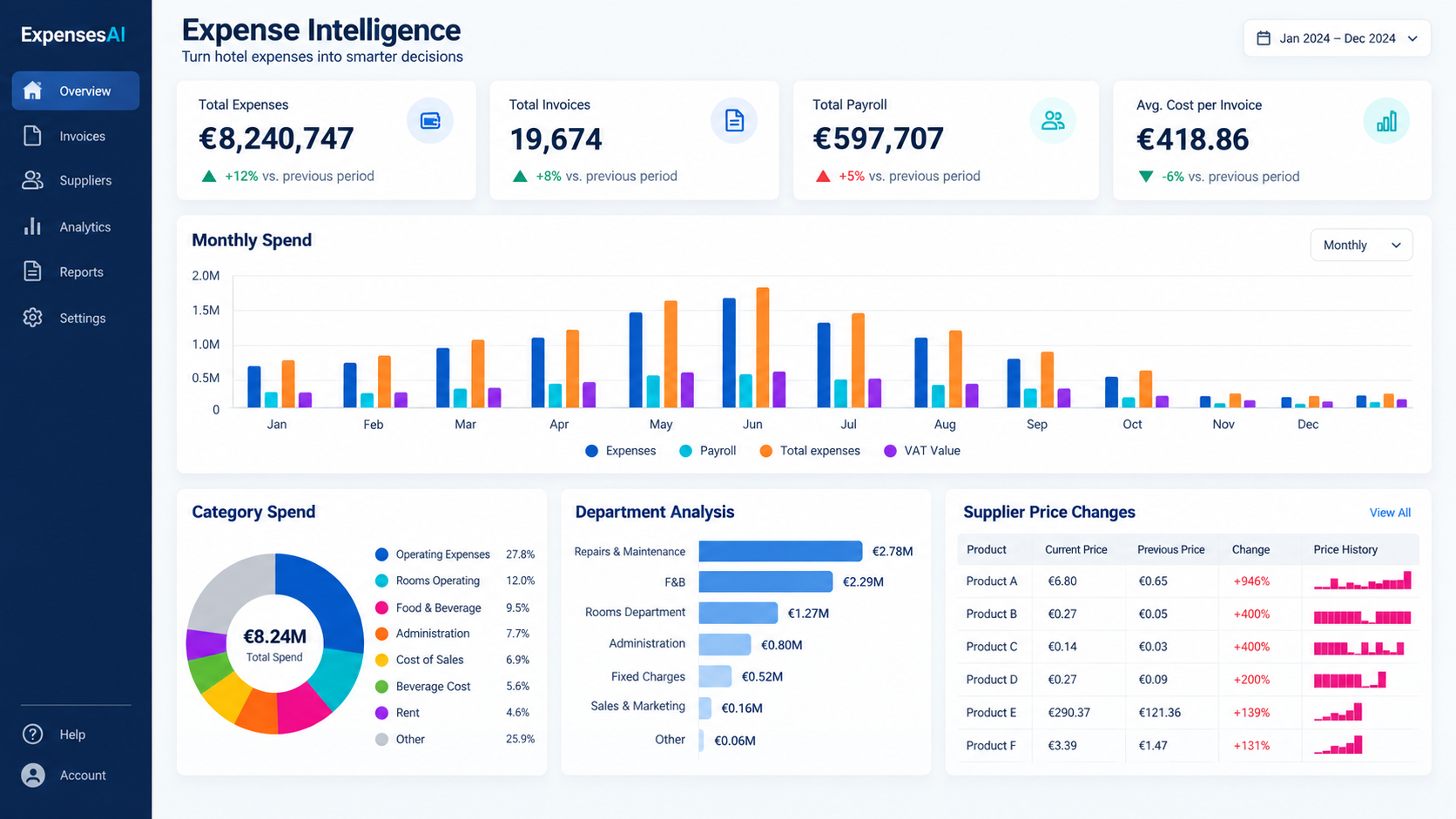Go to Invoices in sidebar

click(82, 136)
